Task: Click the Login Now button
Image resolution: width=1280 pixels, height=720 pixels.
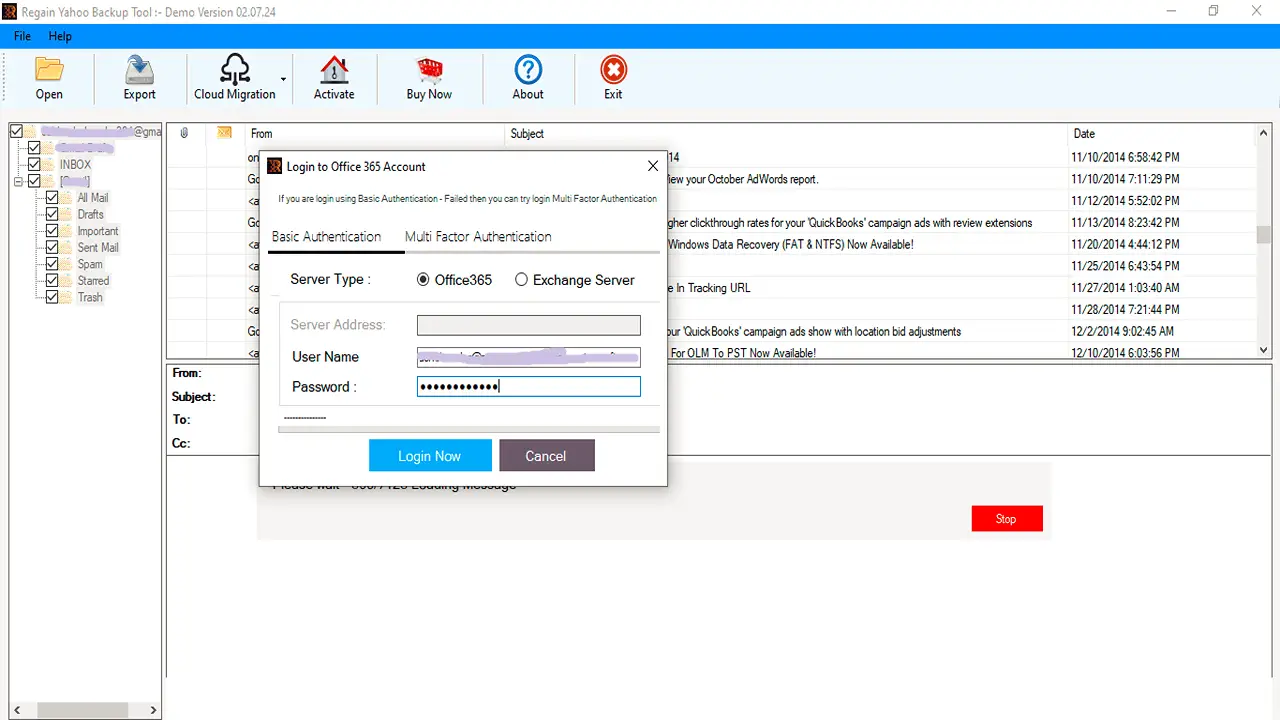Action: click(430, 456)
